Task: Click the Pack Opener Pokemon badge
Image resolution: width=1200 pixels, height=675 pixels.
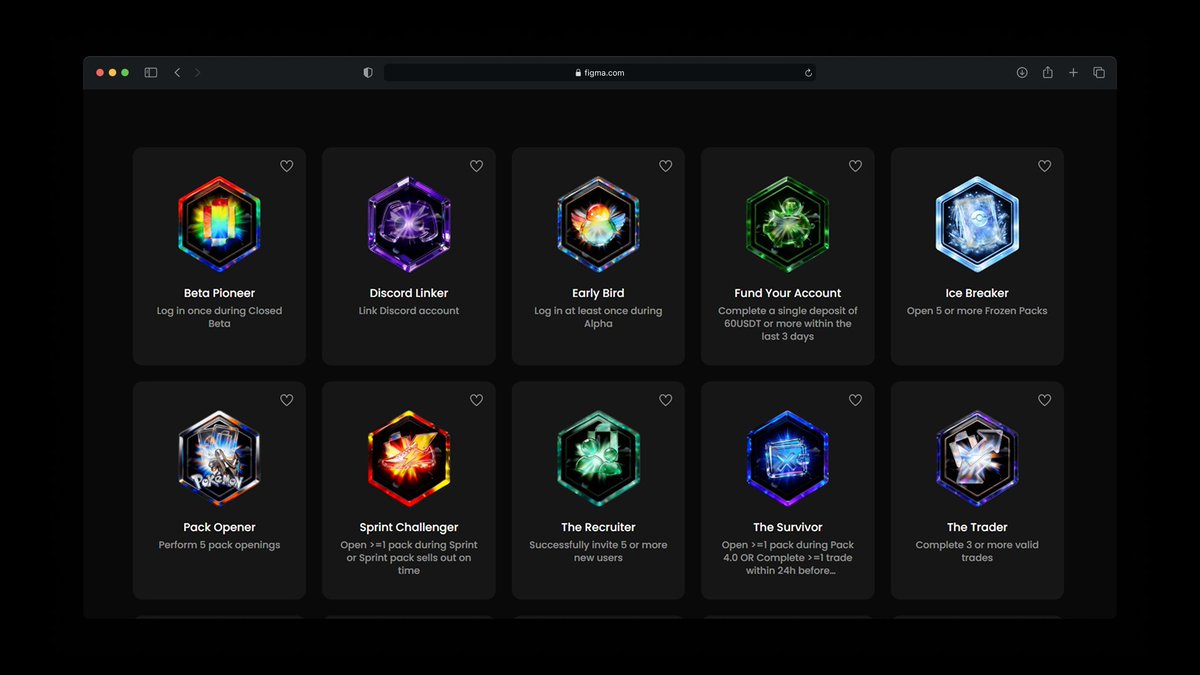Action: pyautogui.click(x=219, y=458)
